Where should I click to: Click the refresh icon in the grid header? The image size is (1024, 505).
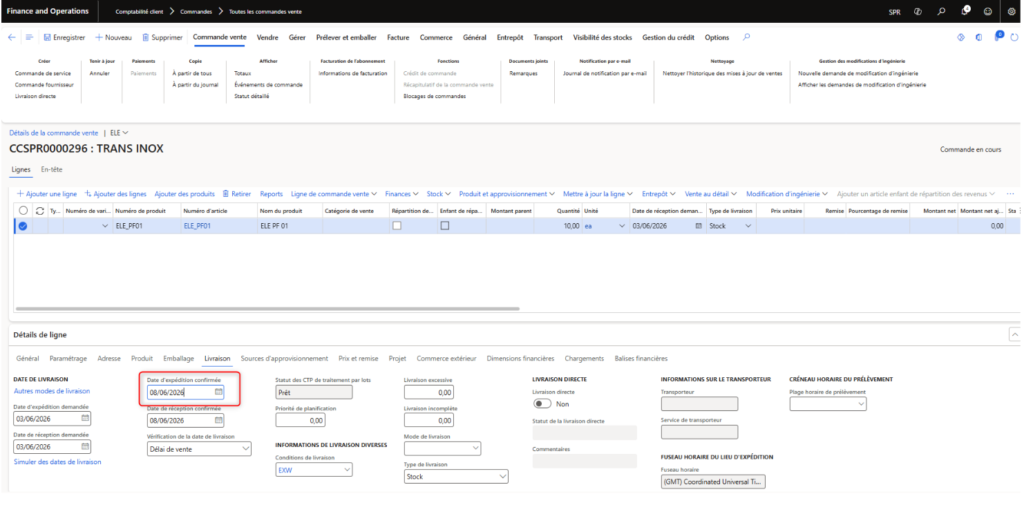pos(39,210)
